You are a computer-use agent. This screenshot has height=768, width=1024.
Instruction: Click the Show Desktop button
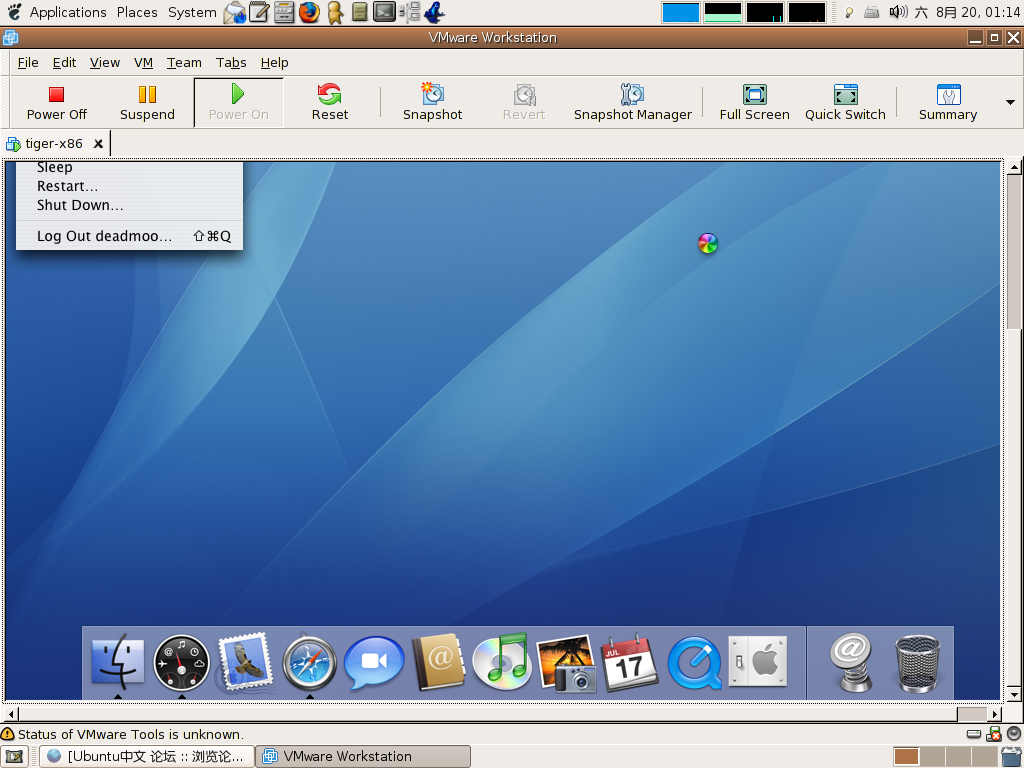[14, 757]
